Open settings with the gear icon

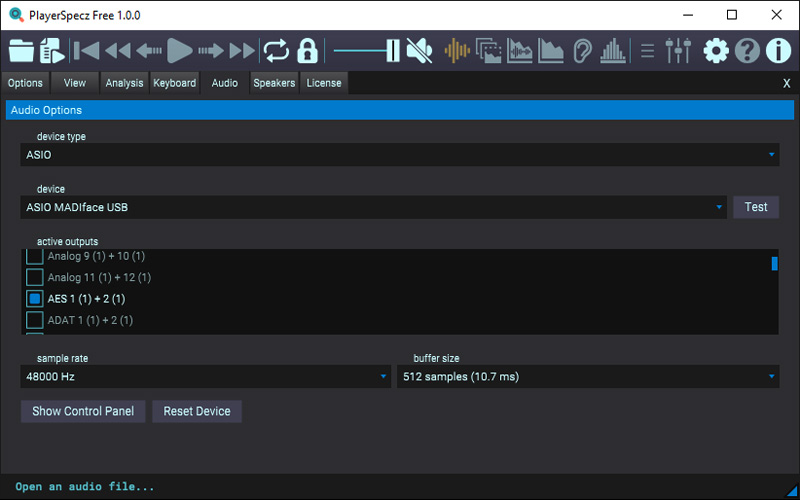pyautogui.click(x=716, y=50)
